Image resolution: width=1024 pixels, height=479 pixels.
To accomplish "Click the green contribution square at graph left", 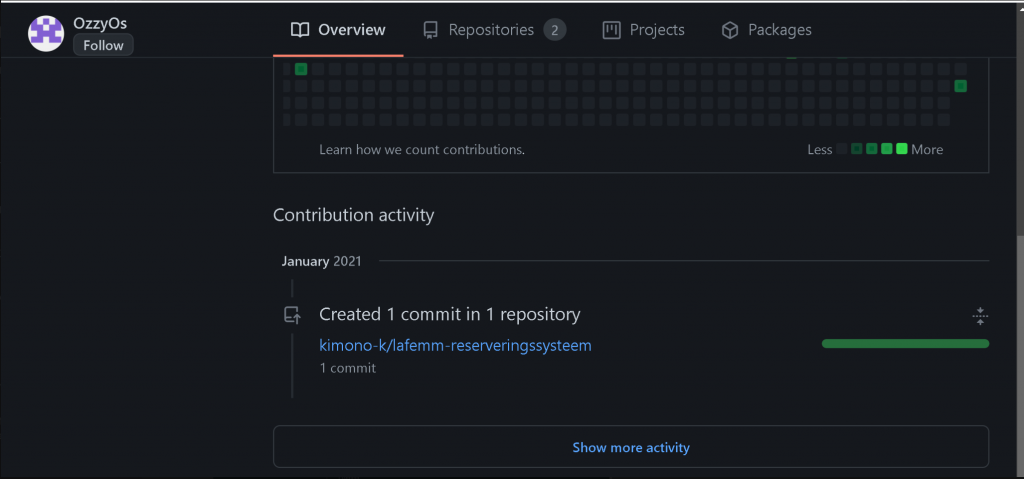I will (x=301, y=69).
